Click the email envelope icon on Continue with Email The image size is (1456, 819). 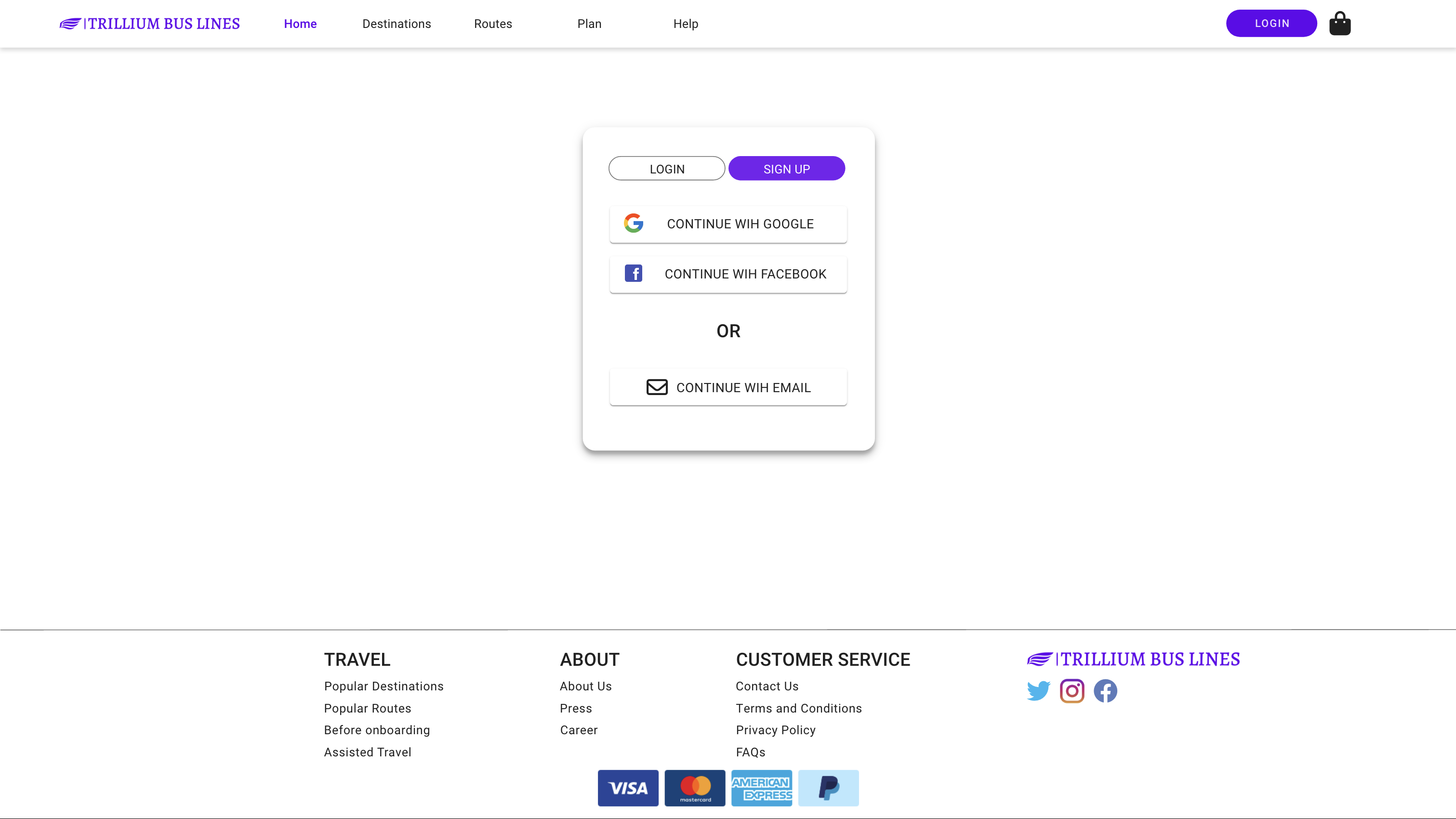coord(657,387)
